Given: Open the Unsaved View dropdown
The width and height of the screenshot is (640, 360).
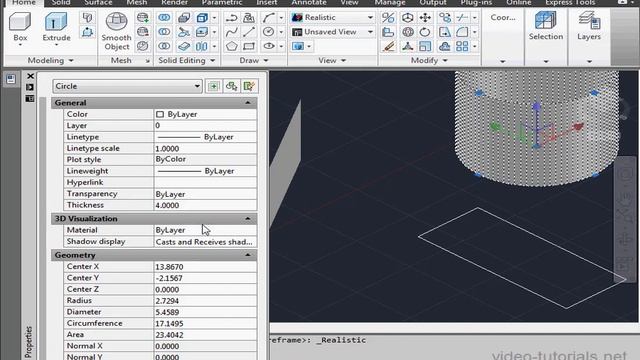Looking at the screenshot, I should [333, 32].
